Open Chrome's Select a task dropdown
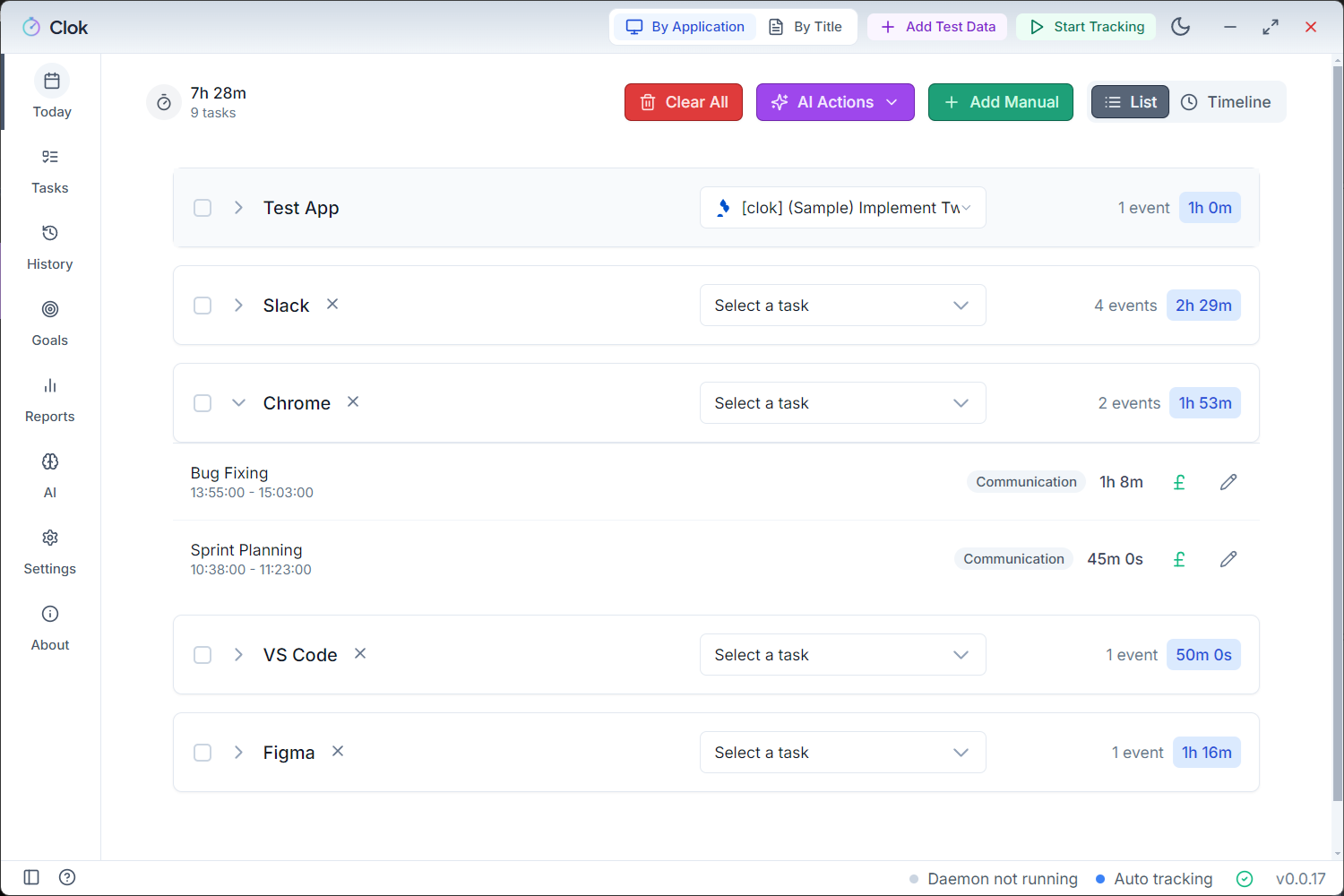The image size is (1344, 896). pos(843,403)
